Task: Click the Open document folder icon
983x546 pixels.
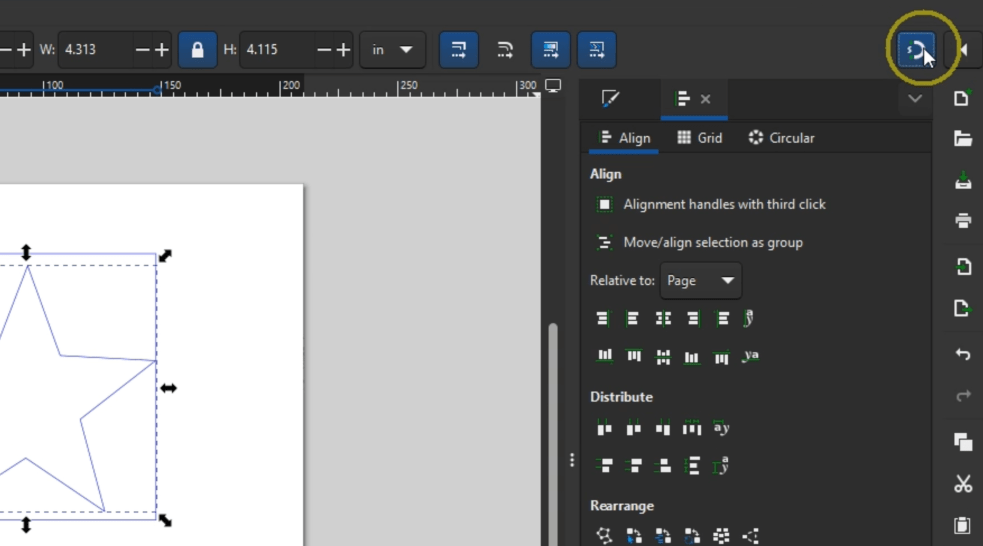Action: click(x=962, y=138)
